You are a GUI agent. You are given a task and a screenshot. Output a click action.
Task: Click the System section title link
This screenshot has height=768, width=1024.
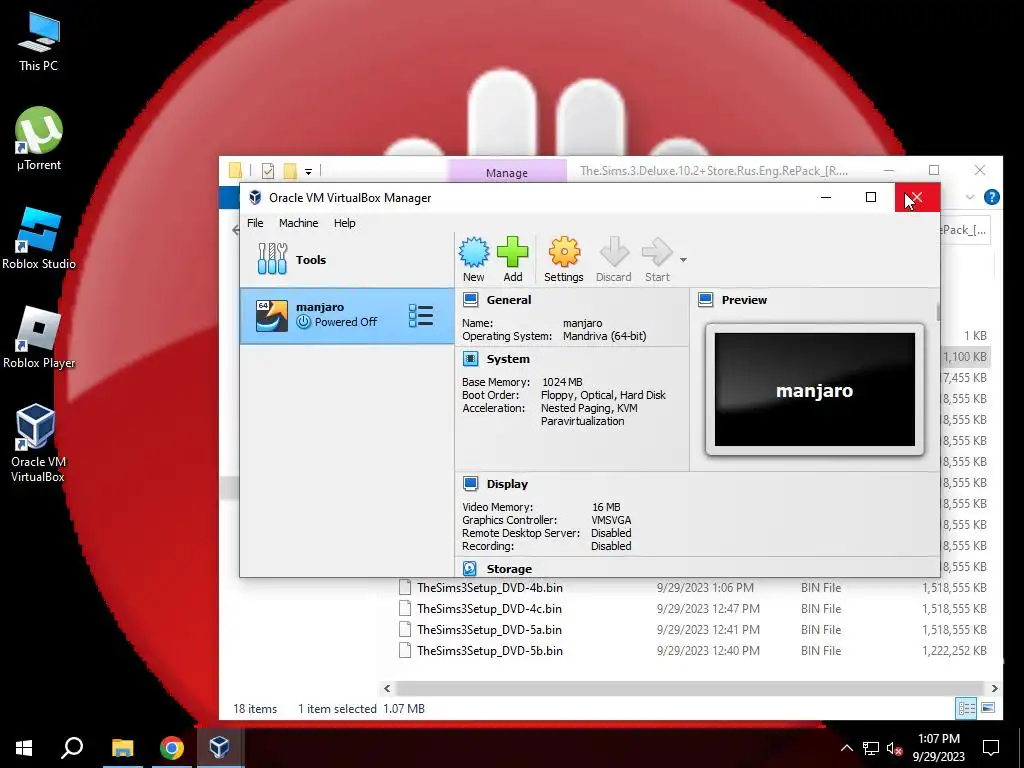pos(508,359)
